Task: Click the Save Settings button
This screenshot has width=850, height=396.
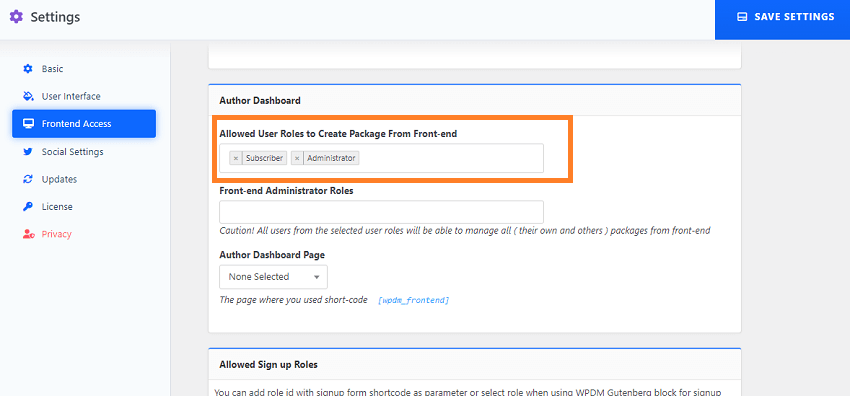Action: pos(782,20)
